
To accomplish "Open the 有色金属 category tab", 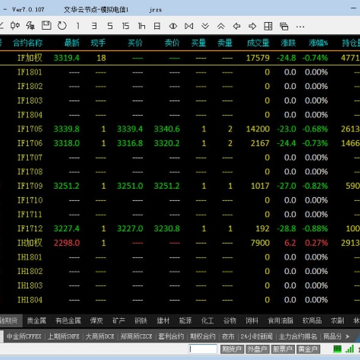I will [68, 321].
